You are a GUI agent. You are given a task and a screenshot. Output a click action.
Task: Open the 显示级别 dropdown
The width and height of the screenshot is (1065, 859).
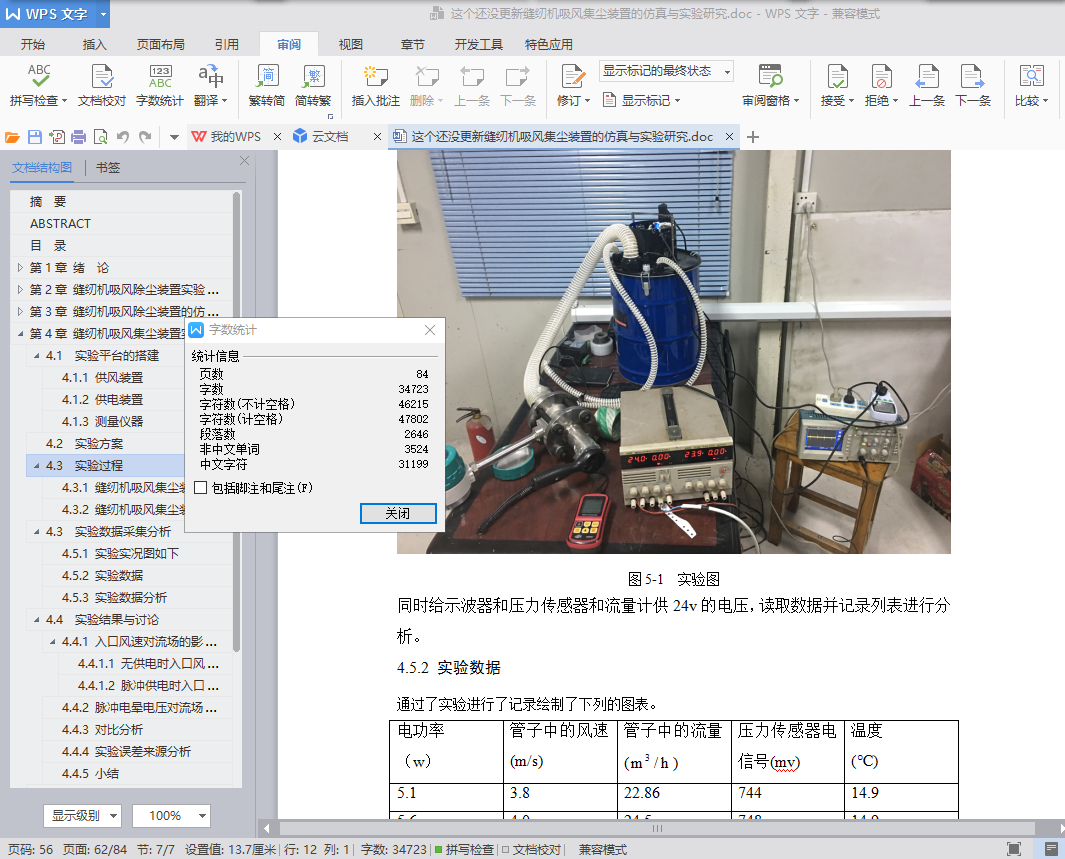(x=82, y=816)
